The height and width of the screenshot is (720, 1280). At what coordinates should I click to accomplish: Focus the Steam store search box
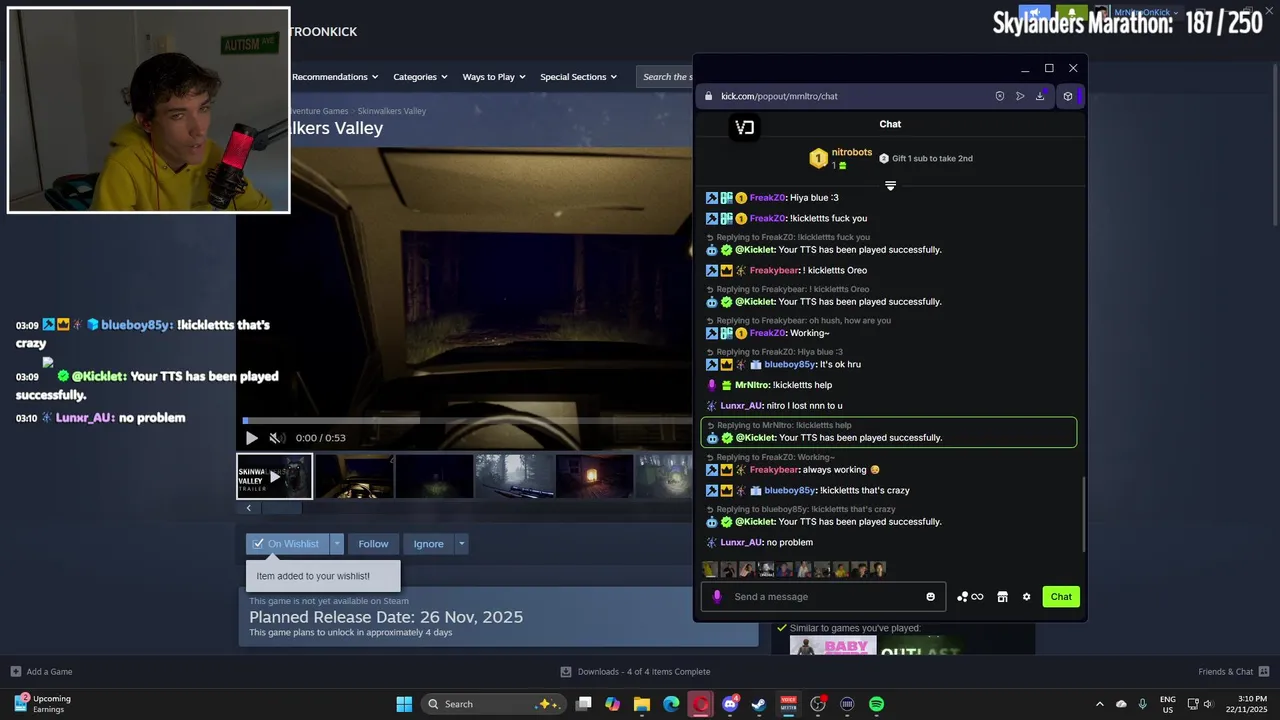coord(664,77)
